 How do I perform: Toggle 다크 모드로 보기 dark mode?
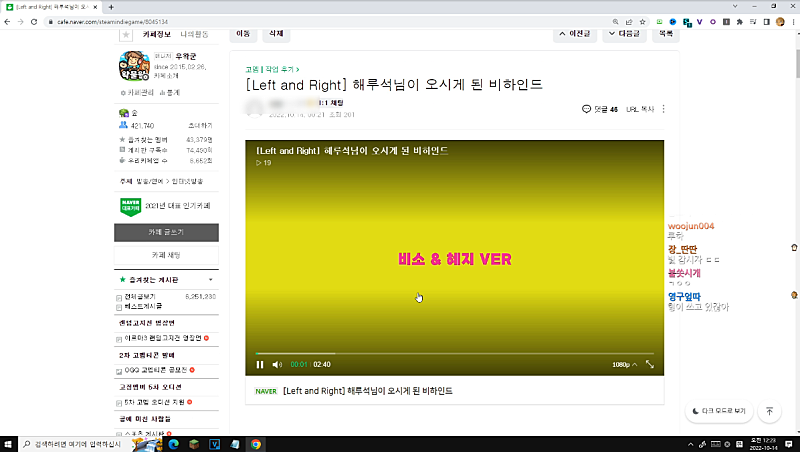click(x=719, y=411)
